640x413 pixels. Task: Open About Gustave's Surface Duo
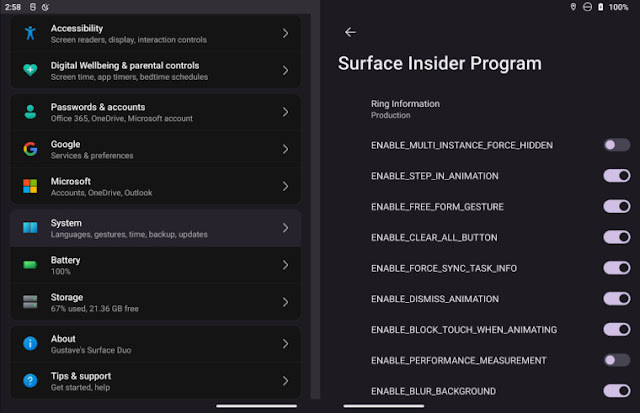coord(156,344)
